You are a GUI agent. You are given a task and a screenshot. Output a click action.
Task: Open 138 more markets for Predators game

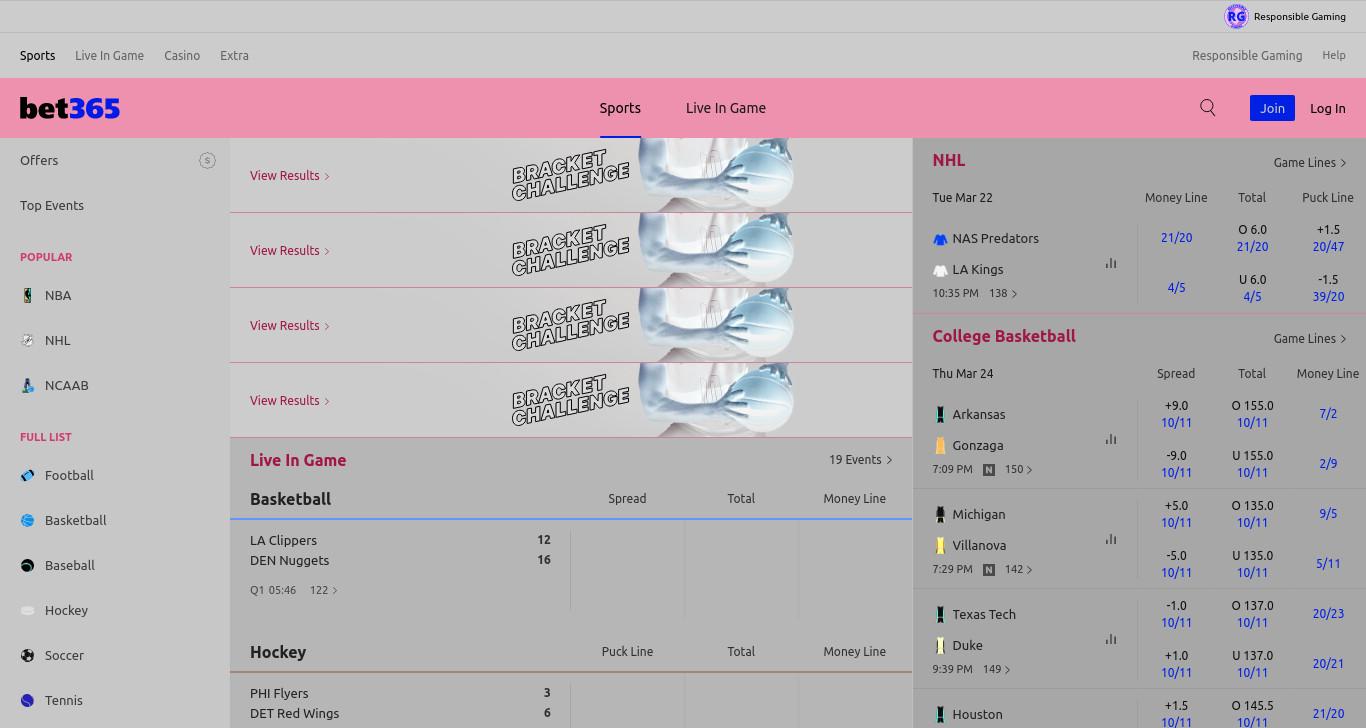[1003, 293]
